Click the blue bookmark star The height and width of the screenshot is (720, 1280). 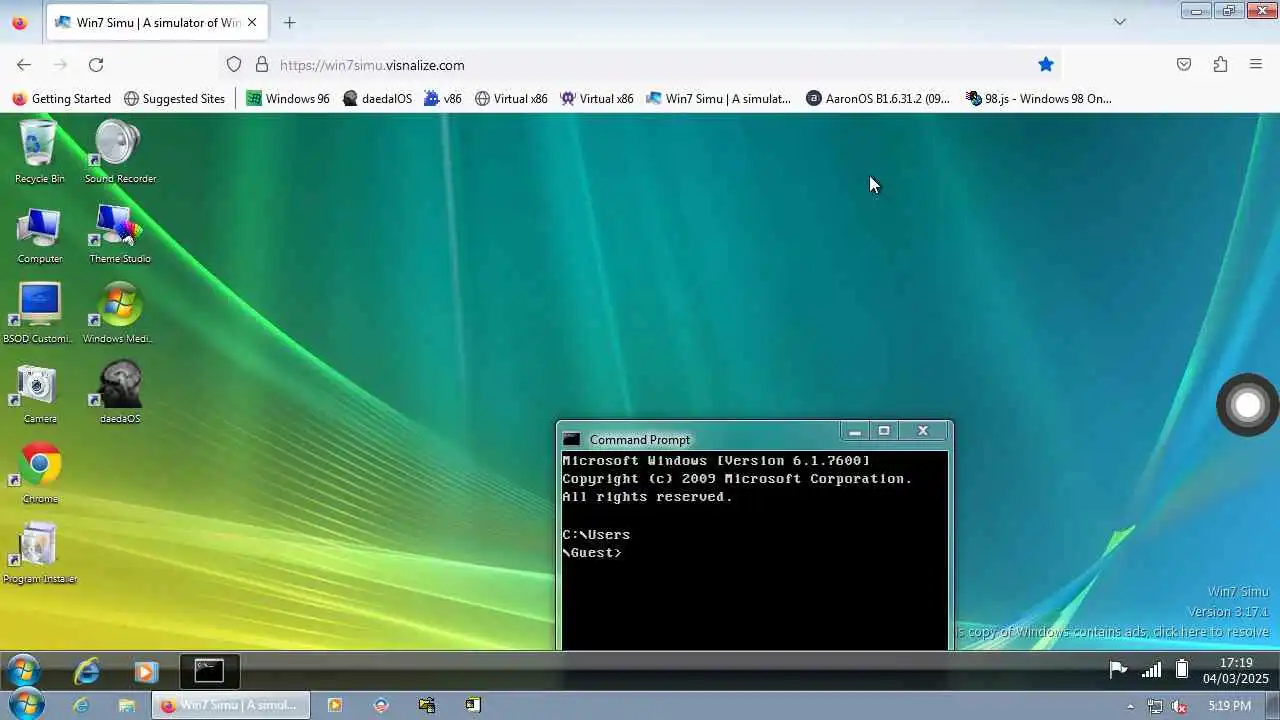[x=1046, y=64]
